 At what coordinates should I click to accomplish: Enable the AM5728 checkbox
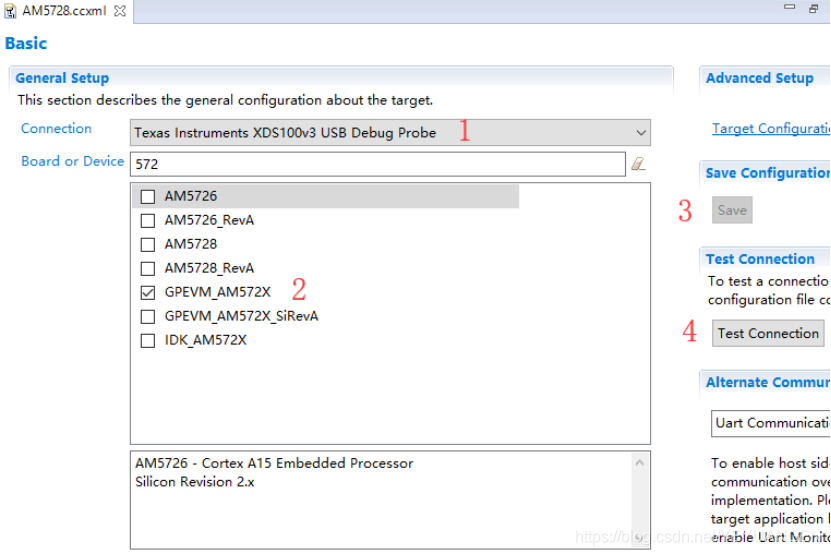tap(148, 244)
